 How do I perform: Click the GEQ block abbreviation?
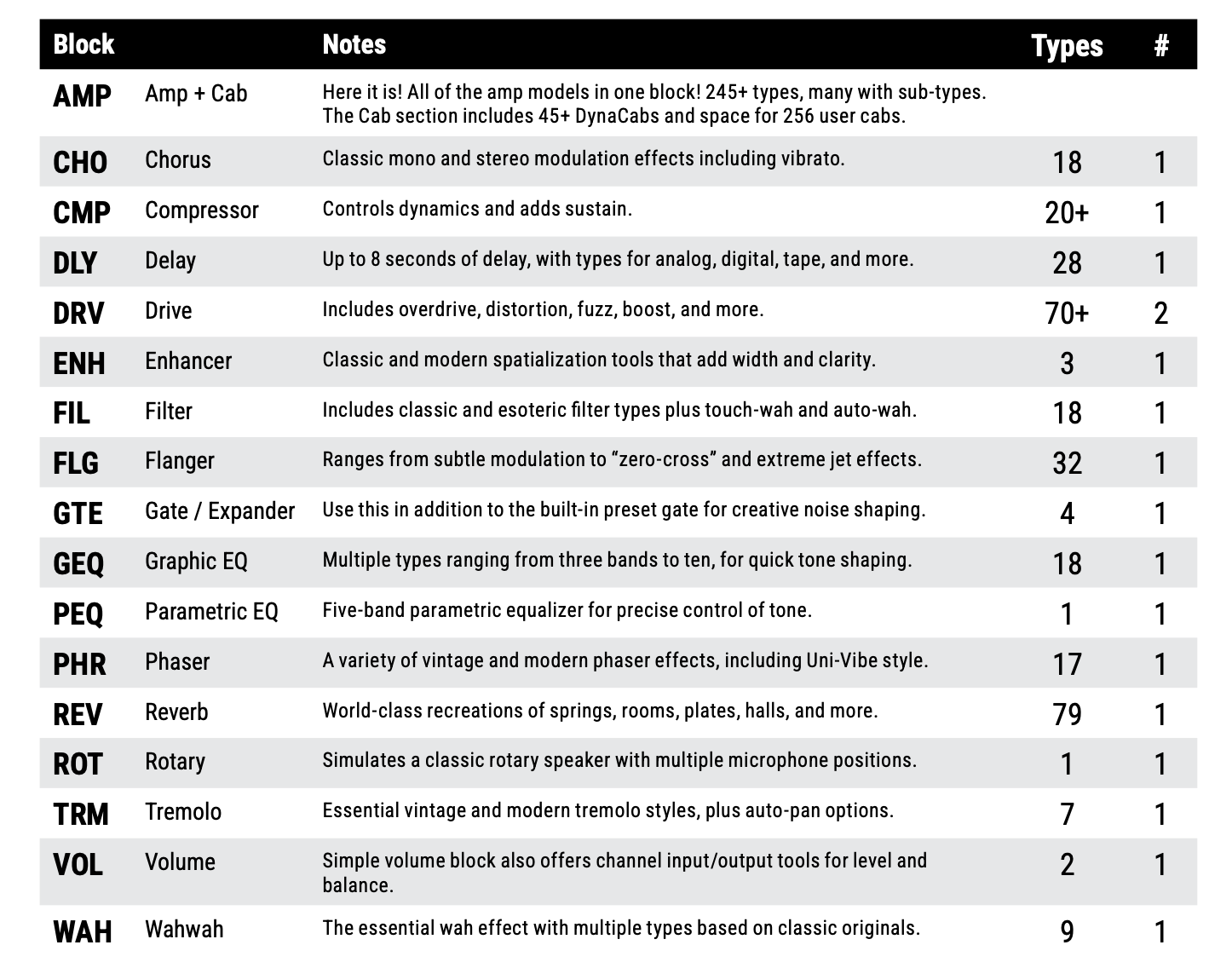pos(78,564)
